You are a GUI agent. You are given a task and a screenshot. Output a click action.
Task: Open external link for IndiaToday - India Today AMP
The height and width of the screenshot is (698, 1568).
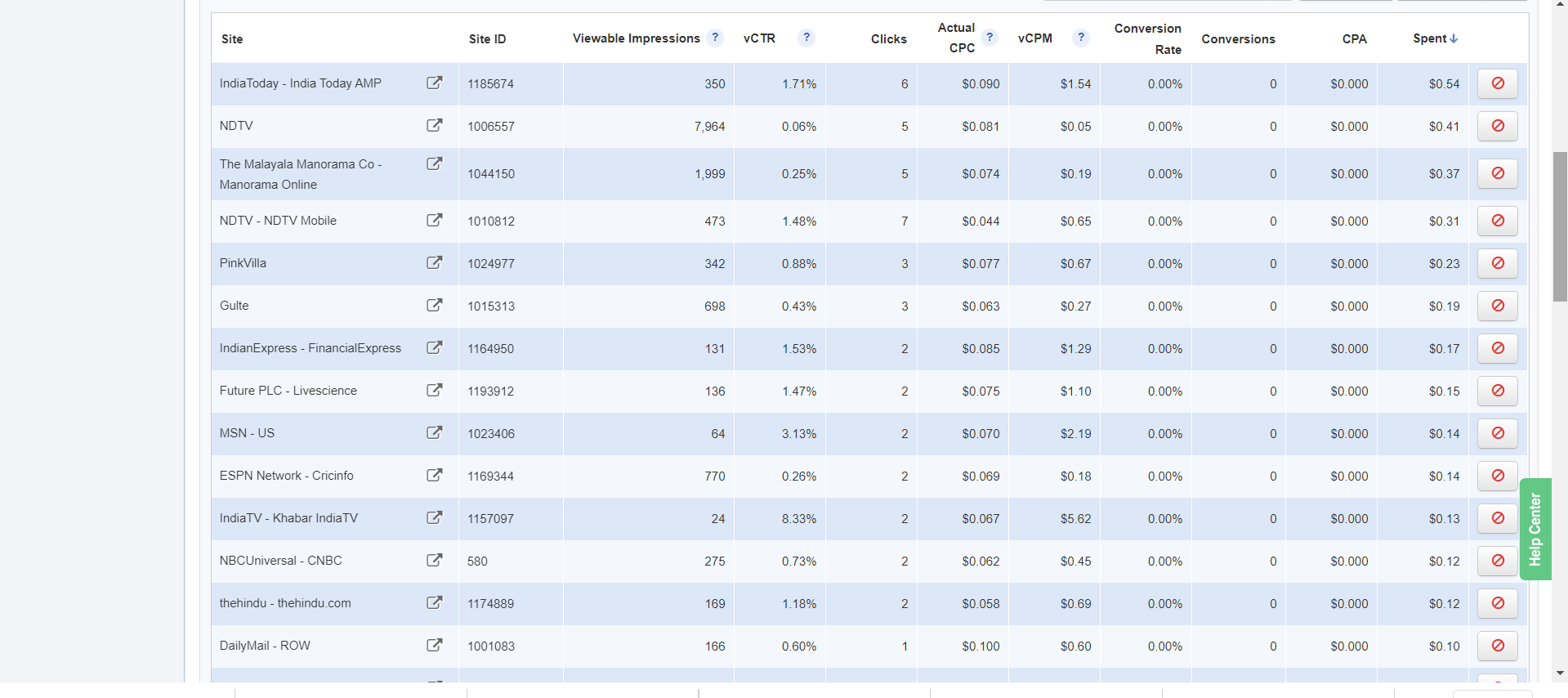(435, 83)
